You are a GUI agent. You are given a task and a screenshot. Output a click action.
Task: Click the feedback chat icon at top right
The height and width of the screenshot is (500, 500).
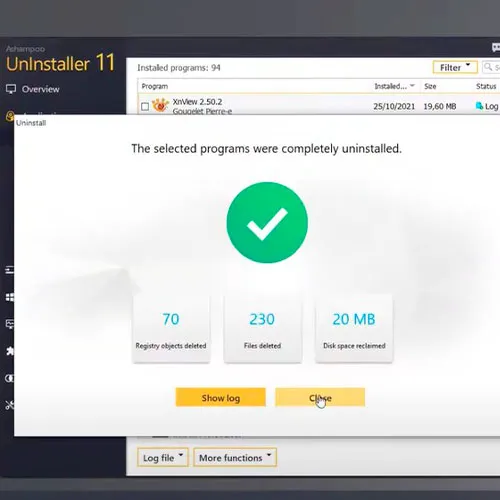click(x=496, y=48)
